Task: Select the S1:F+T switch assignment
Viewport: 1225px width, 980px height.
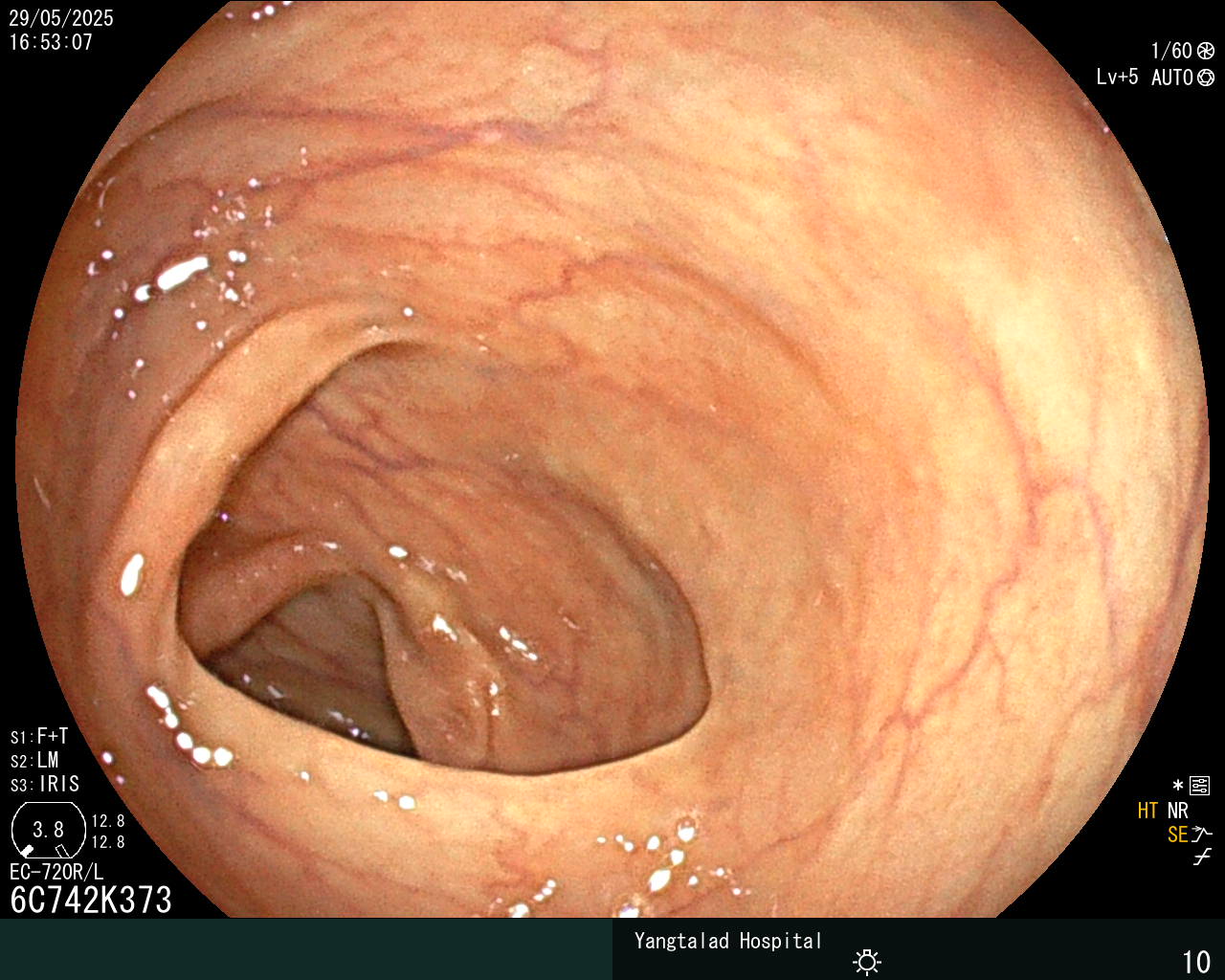Action: (x=39, y=737)
